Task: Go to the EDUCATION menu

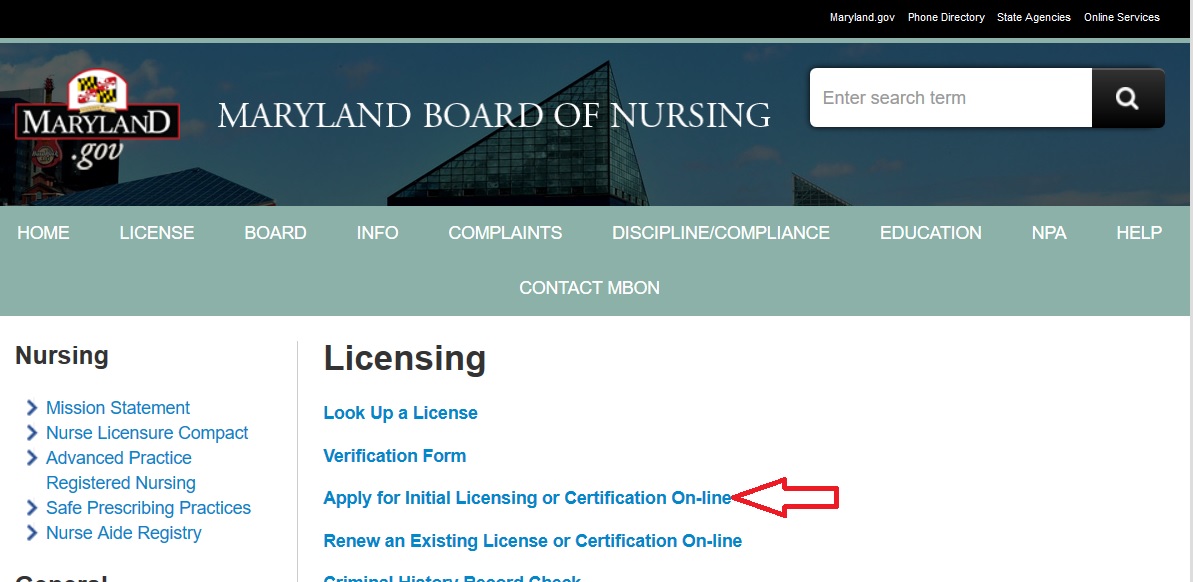Action: pyautogui.click(x=931, y=233)
